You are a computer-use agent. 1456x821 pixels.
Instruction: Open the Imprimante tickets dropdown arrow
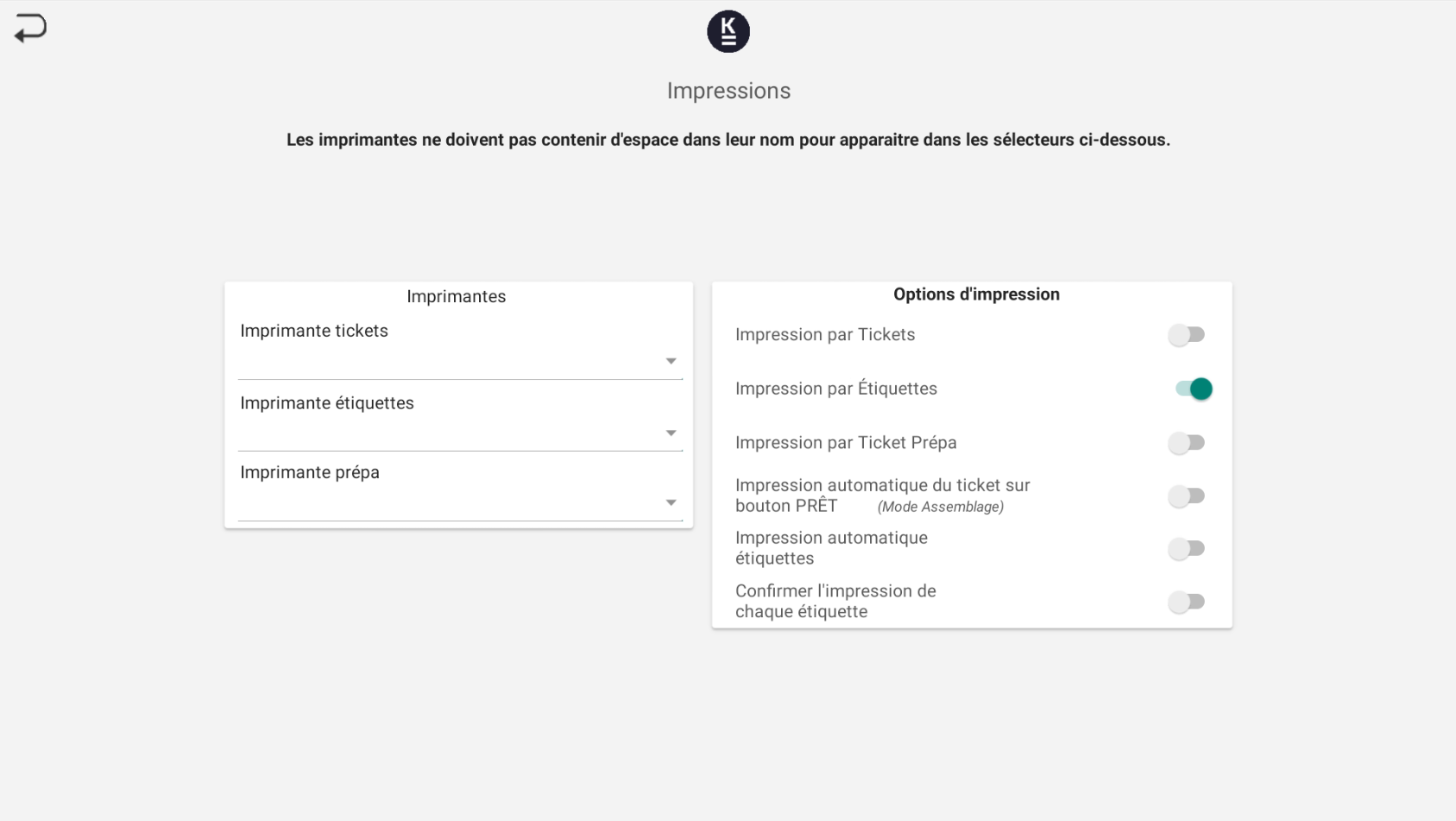pos(671,362)
